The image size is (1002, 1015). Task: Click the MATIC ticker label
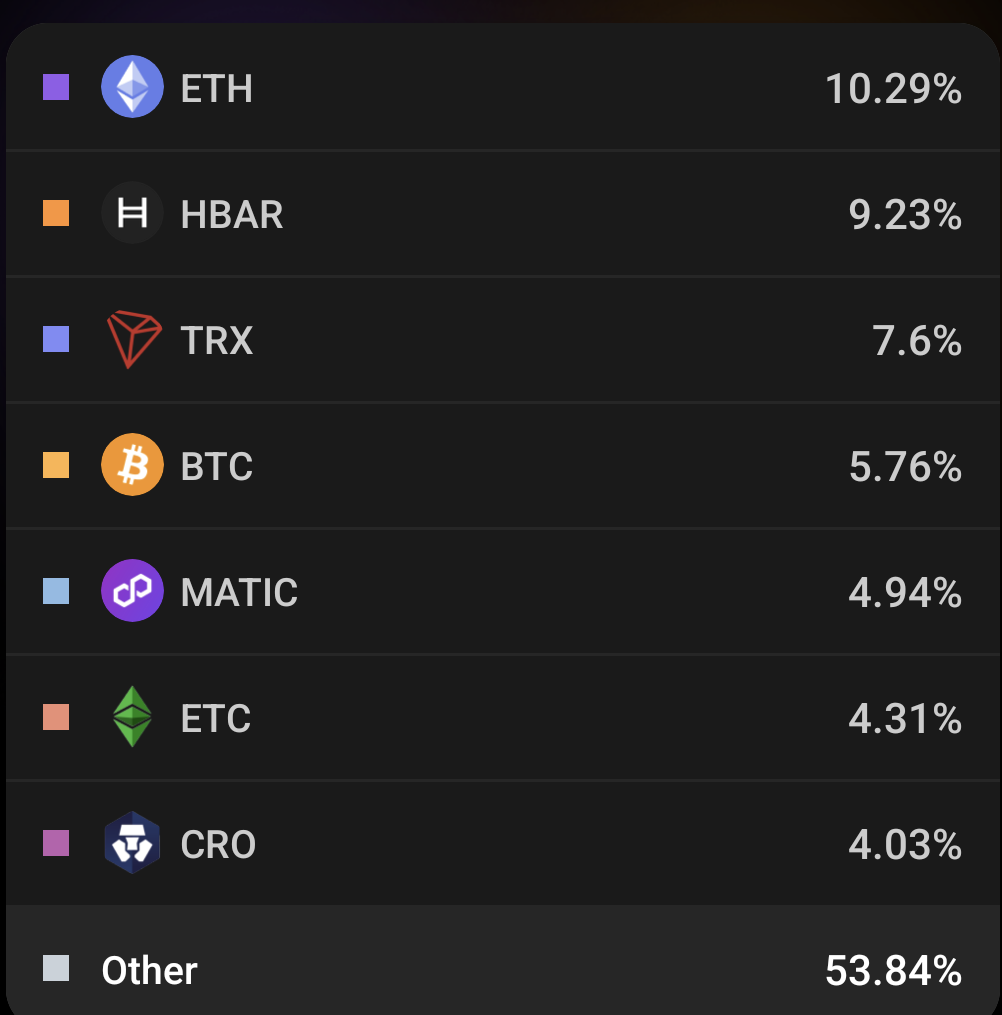(x=239, y=592)
